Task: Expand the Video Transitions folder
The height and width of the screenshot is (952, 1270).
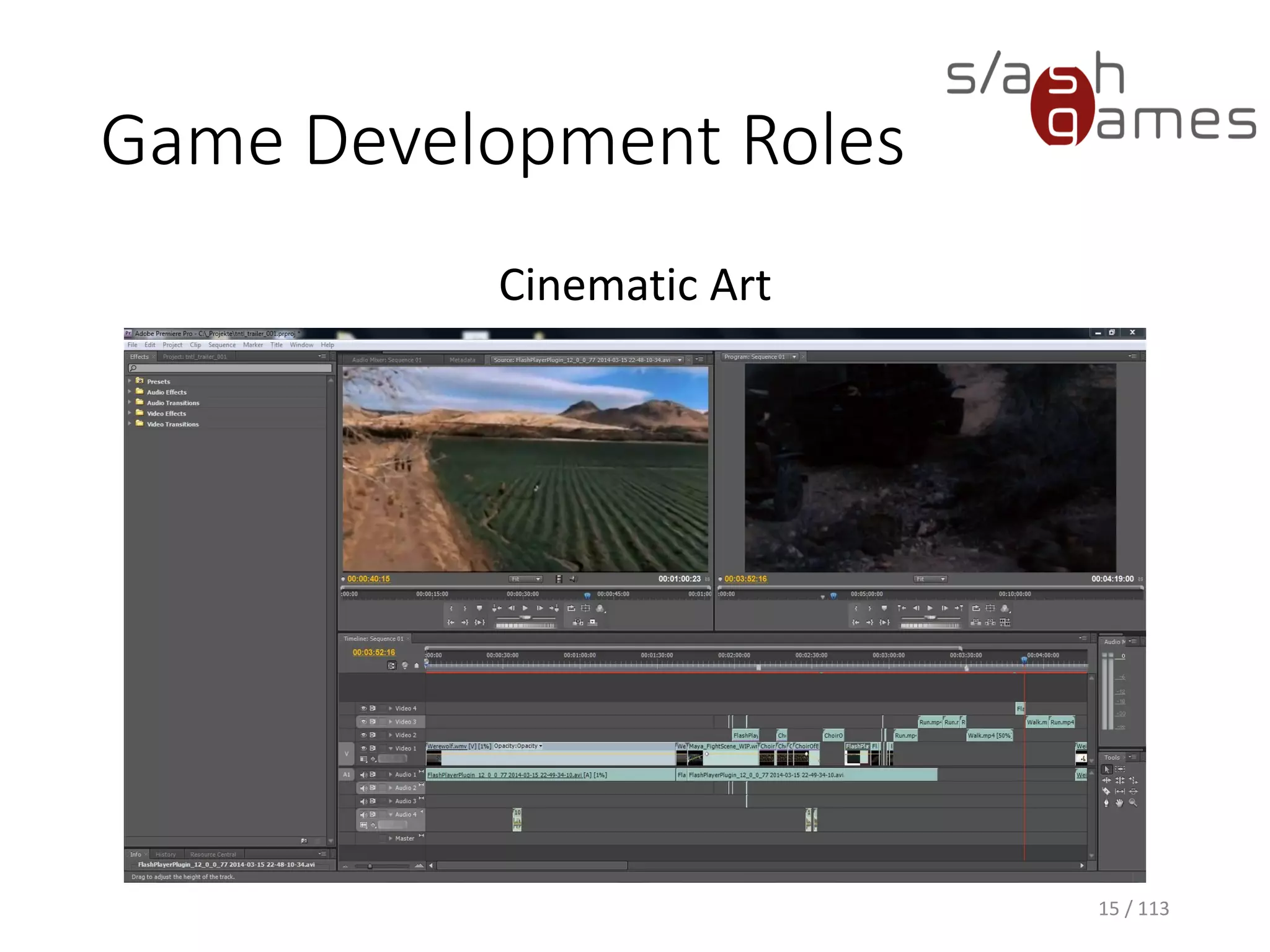Action: 130,424
